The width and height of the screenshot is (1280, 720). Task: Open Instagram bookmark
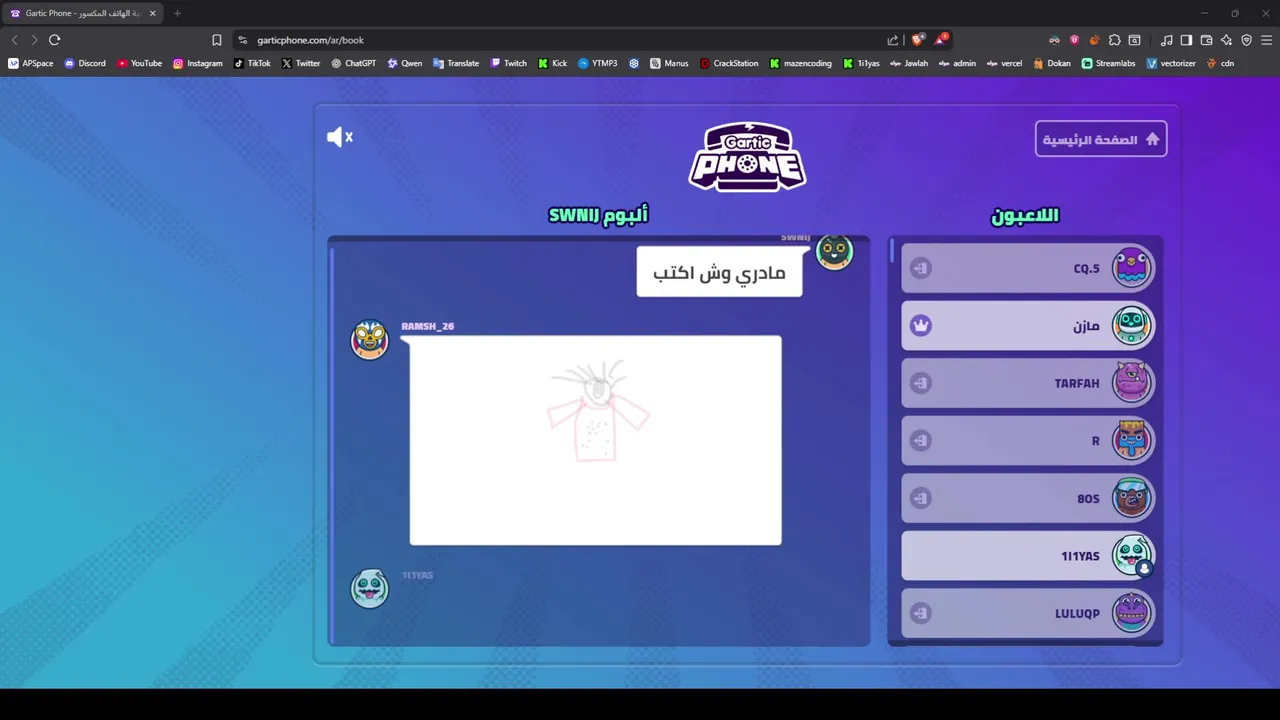click(197, 63)
